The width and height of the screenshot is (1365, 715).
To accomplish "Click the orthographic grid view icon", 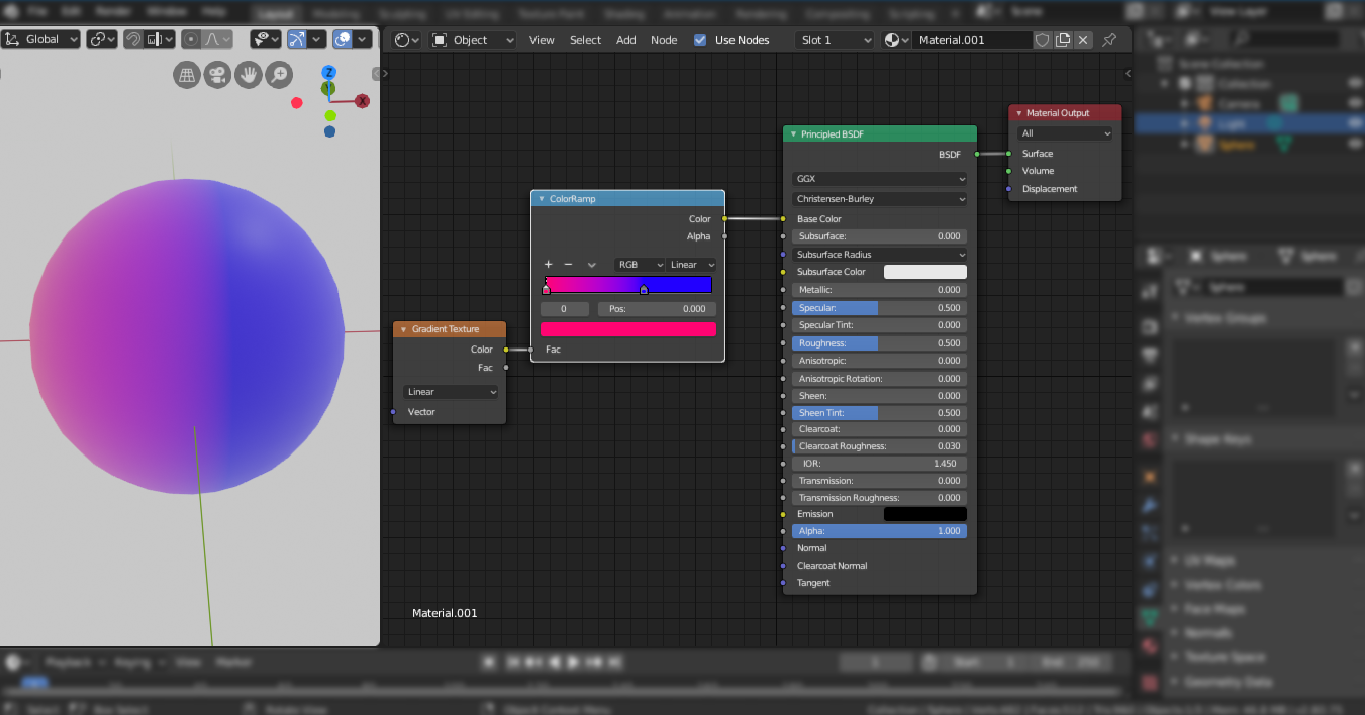I will click(187, 75).
